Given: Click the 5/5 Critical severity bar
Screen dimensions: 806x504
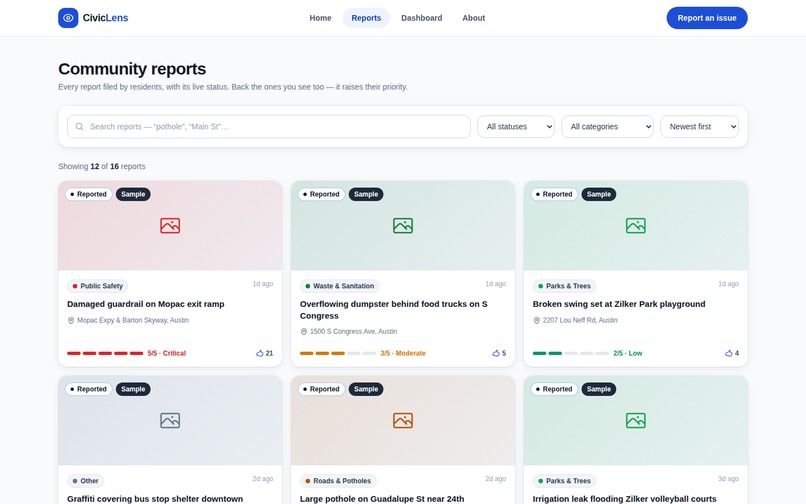Looking at the screenshot, I should (x=105, y=353).
